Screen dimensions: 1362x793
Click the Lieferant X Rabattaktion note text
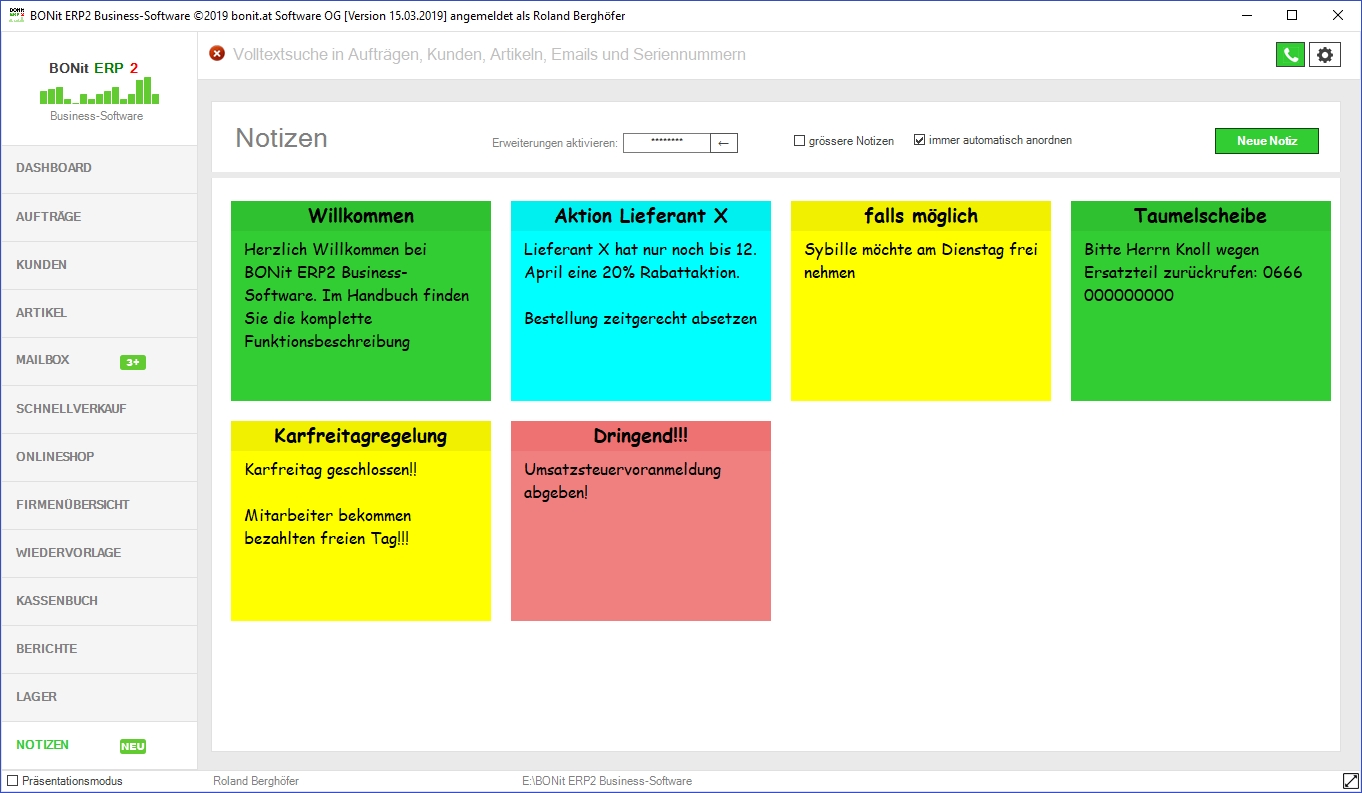(x=640, y=284)
